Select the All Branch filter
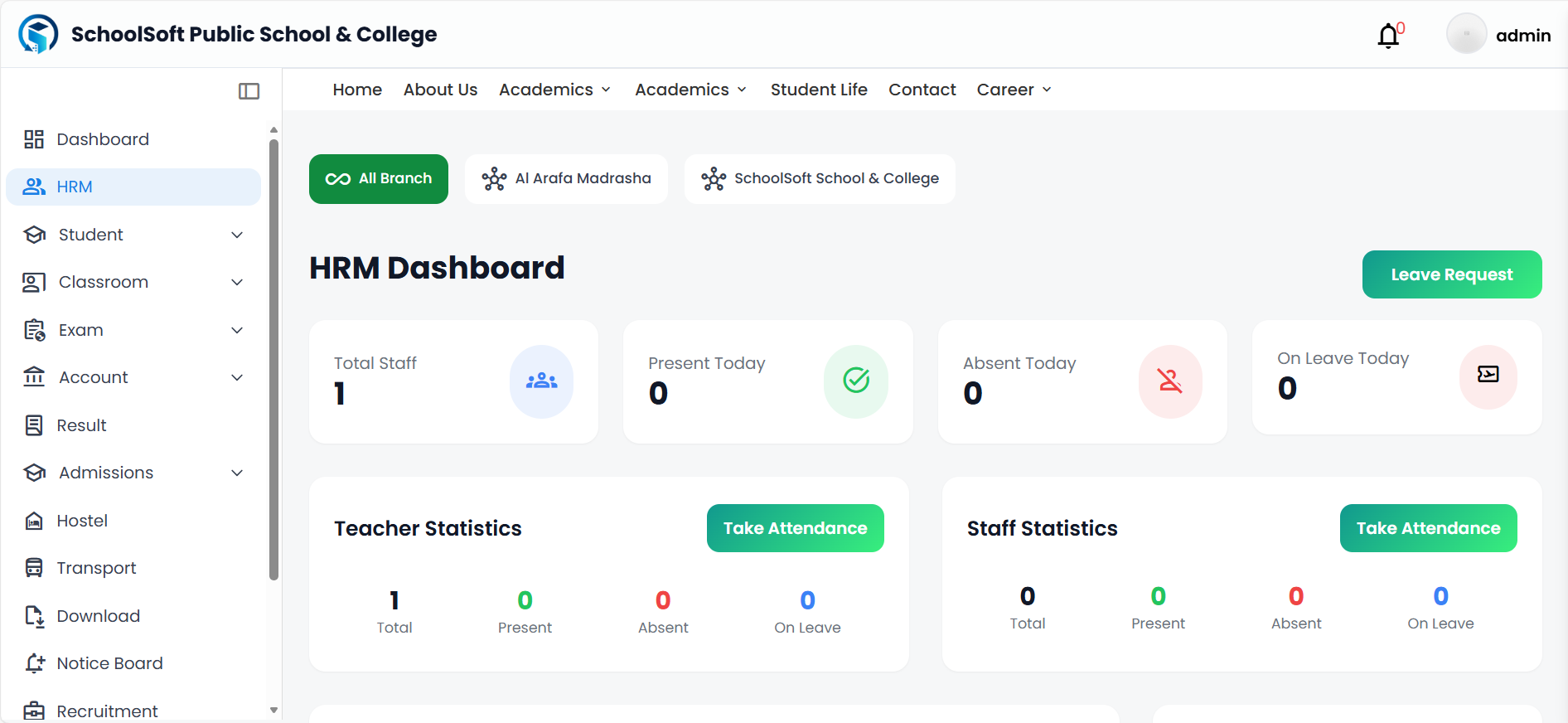1568x723 pixels. click(379, 179)
